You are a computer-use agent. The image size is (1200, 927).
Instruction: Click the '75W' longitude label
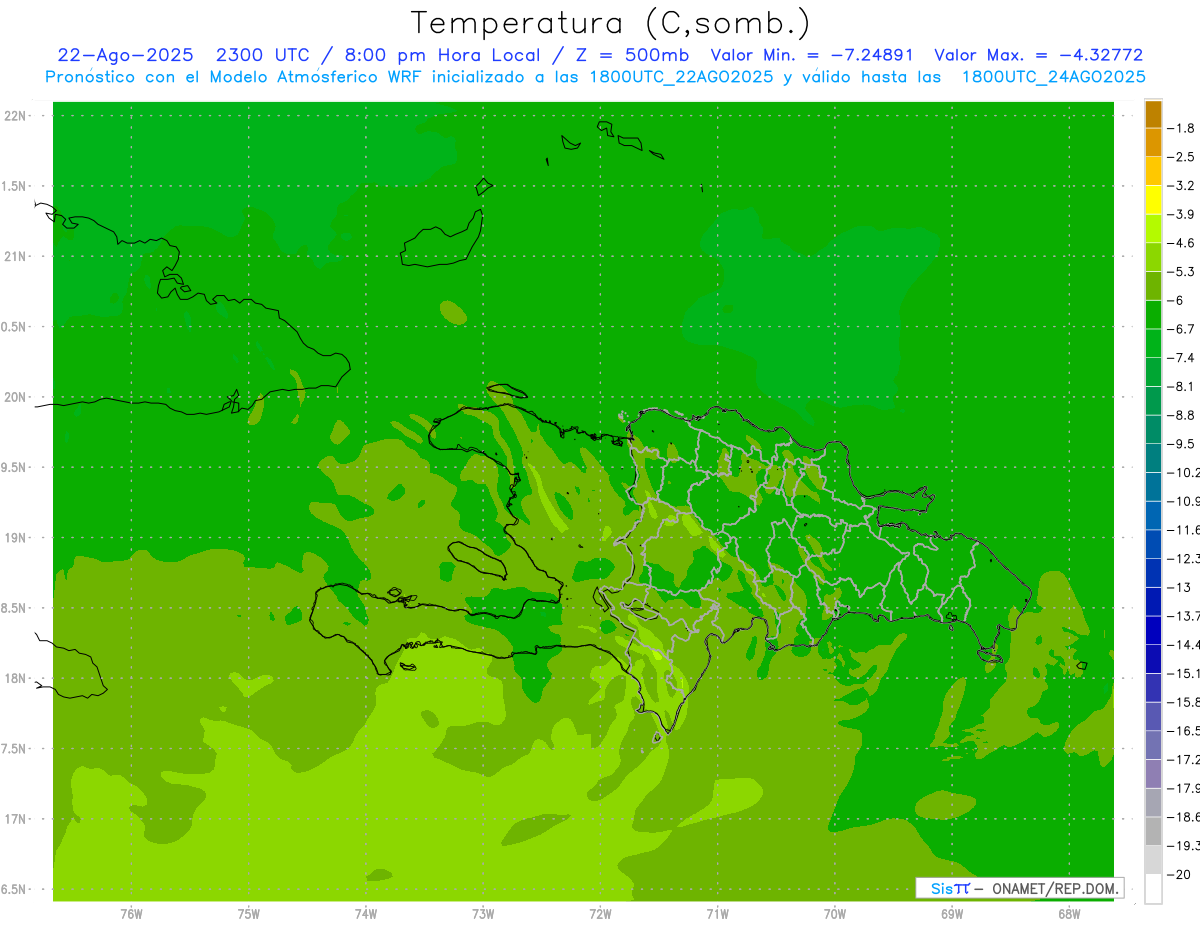click(x=249, y=914)
